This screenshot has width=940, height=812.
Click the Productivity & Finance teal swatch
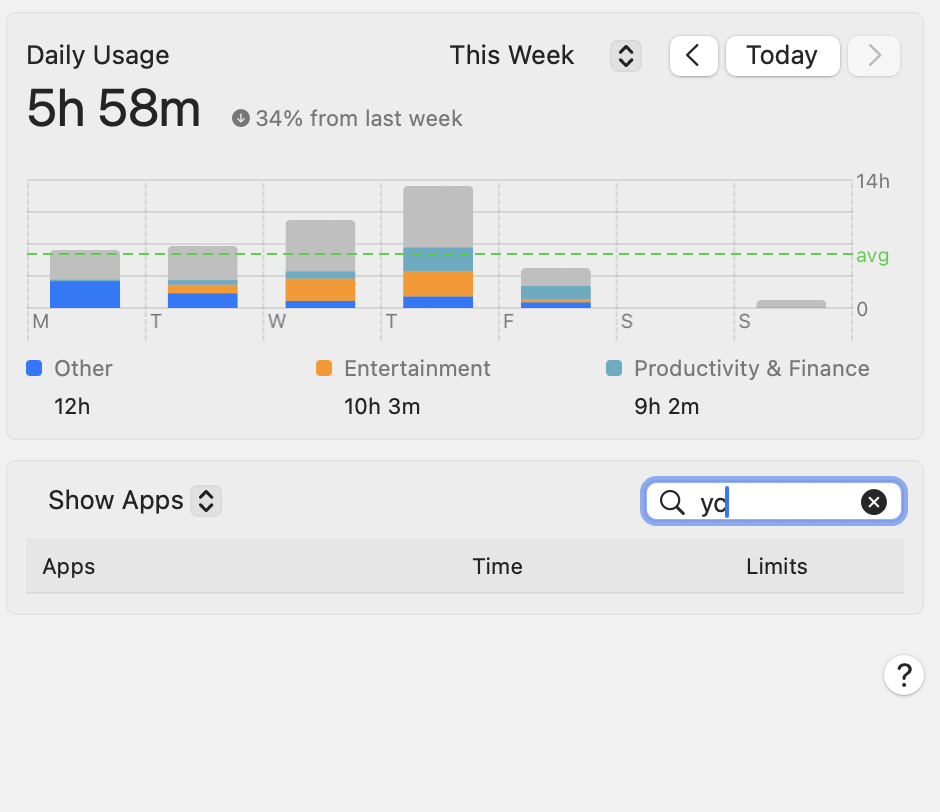coord(614,368)
